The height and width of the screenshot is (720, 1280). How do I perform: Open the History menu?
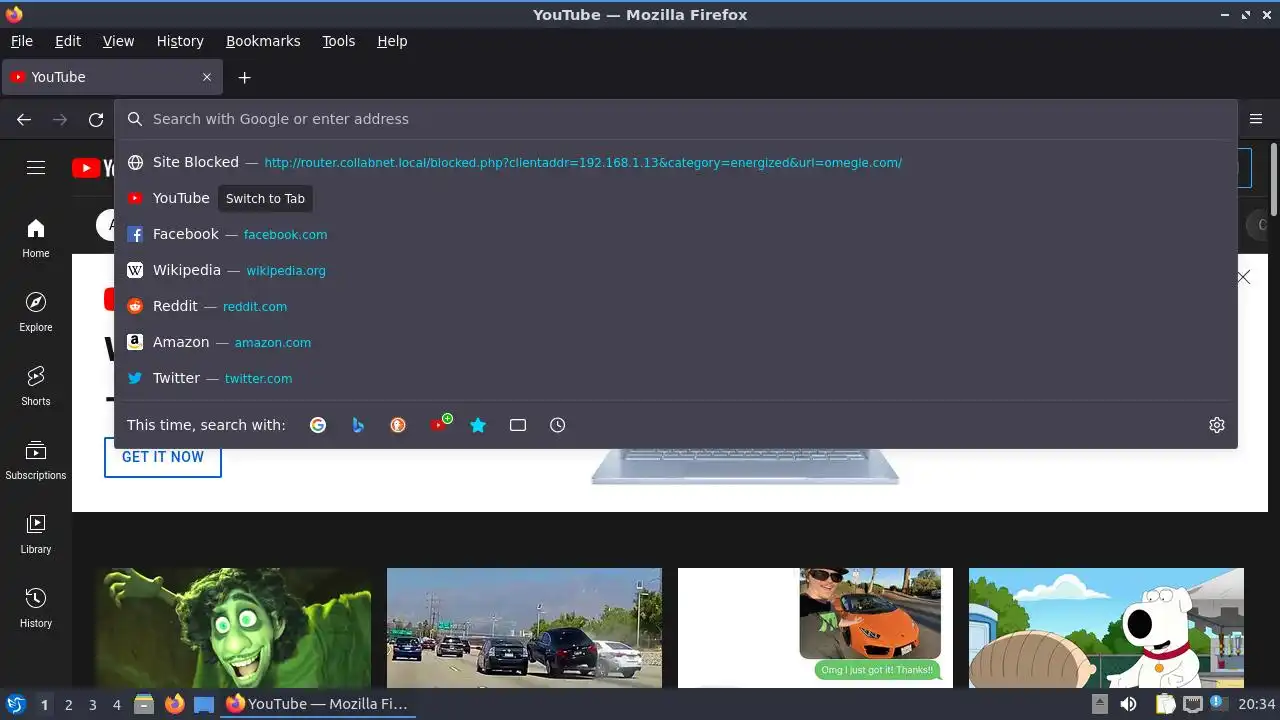tap(180, 41)
